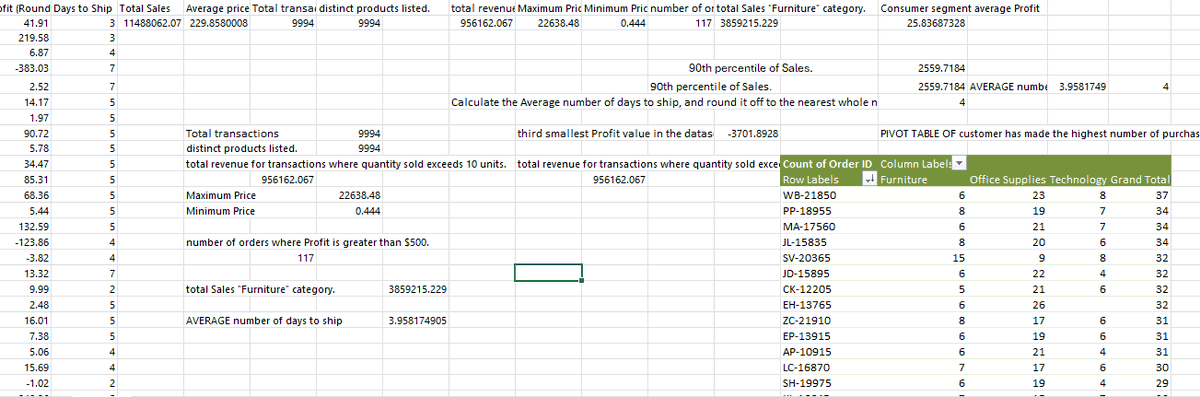Open the Row Labels sort dropdown
The width and height of the screenshot is (1200, 397).
pos(870,179)
